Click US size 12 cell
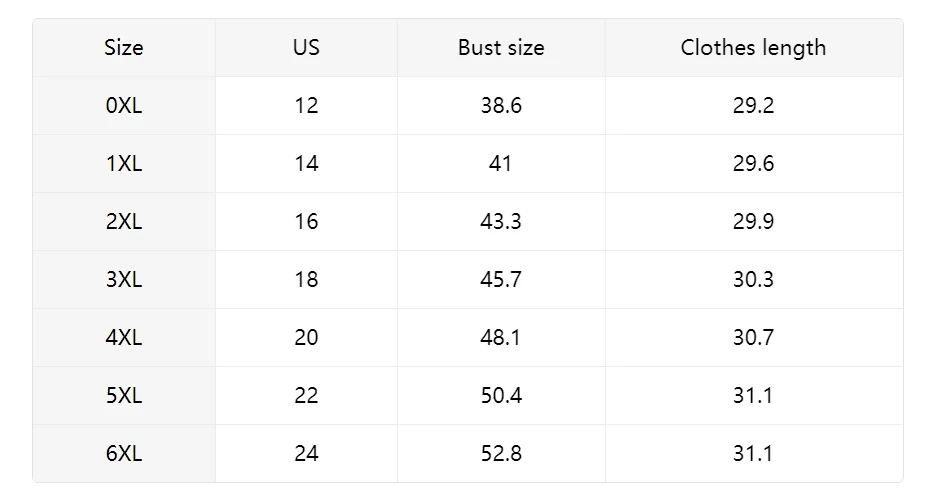This screenshot has height=497, width=939. [x=306, y=105]
